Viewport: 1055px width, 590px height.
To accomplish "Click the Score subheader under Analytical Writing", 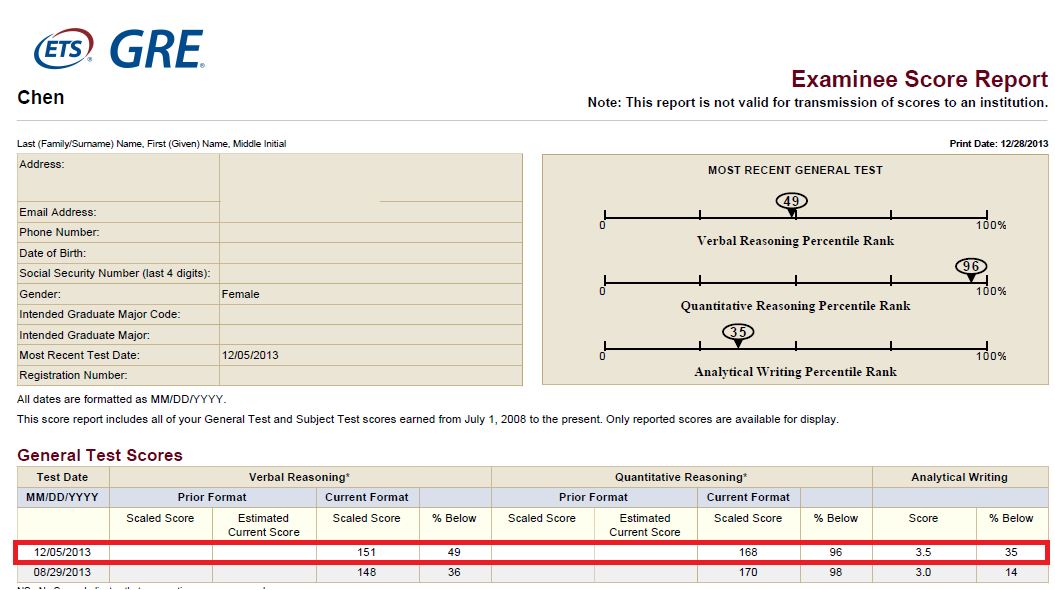I will tap(923, 518).
